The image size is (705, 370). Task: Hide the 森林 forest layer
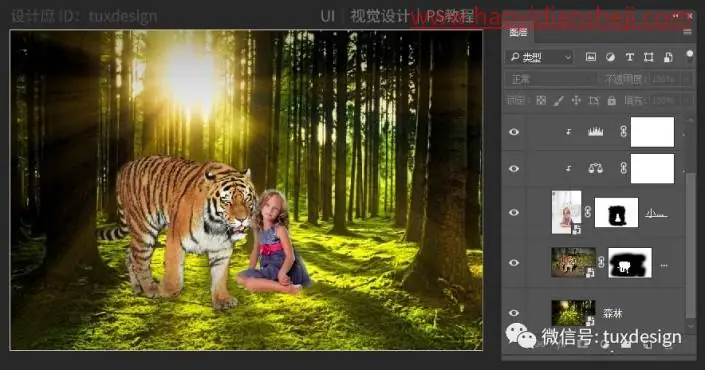coord(514,312)
